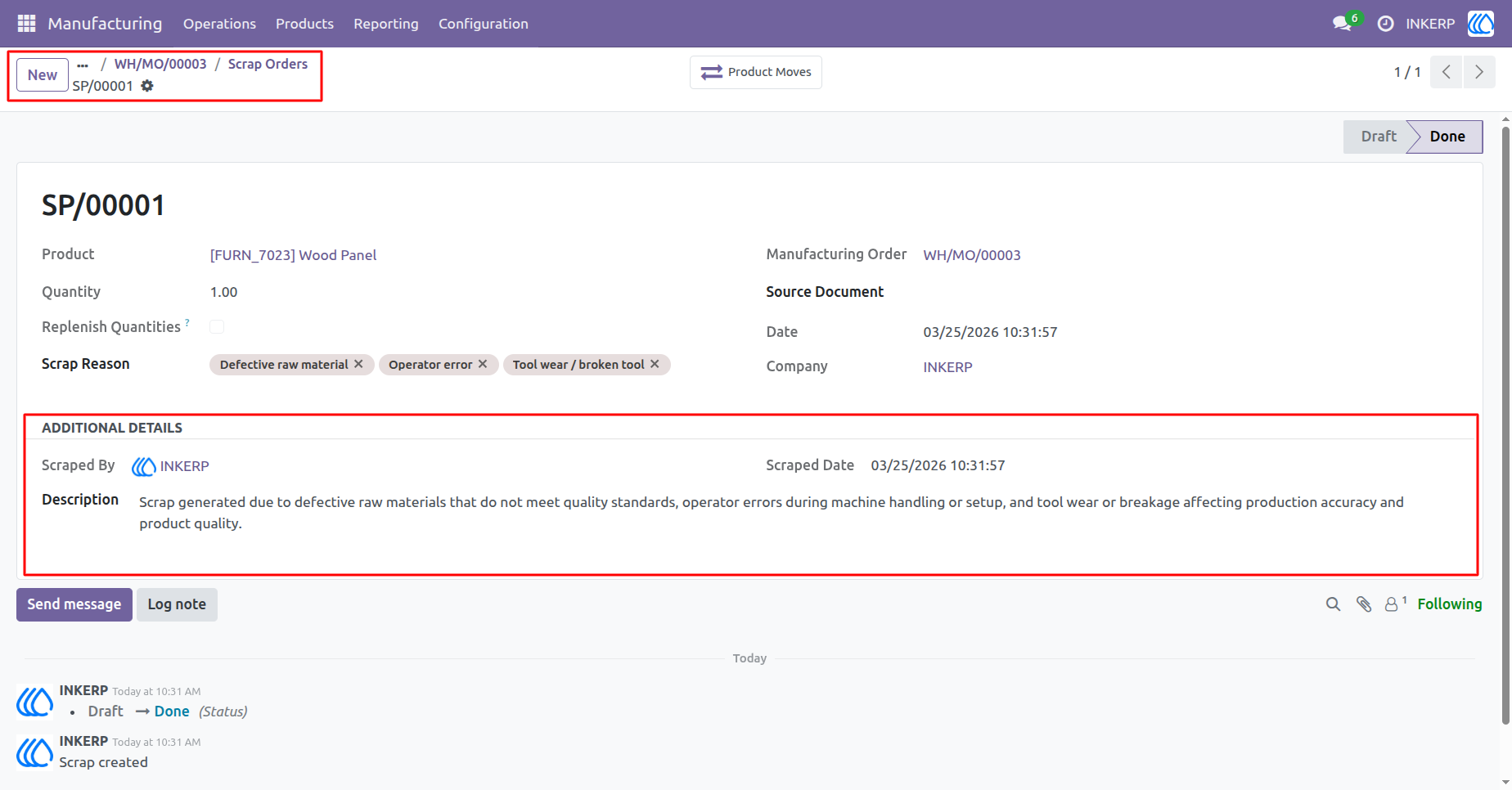Open the Company INKERP link
Viewport: 1512px width, 790px height.
click(947, 367)
